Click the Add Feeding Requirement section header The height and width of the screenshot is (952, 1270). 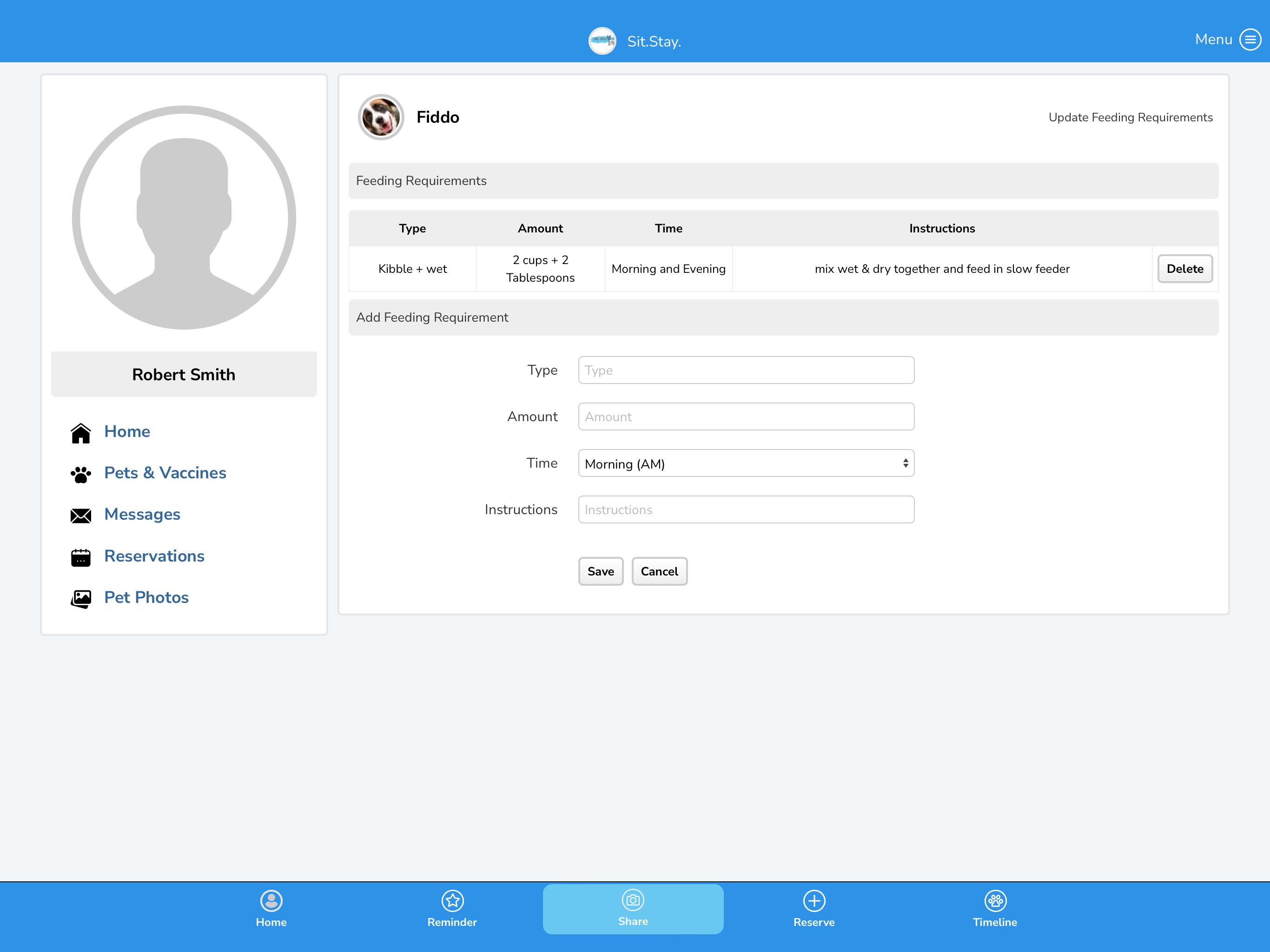783,317
